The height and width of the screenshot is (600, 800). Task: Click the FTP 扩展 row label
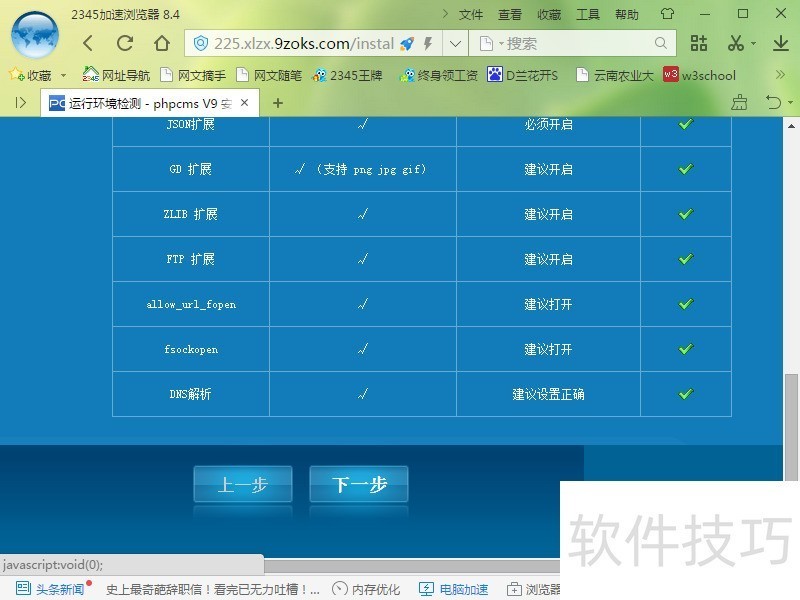pos(190,259)
